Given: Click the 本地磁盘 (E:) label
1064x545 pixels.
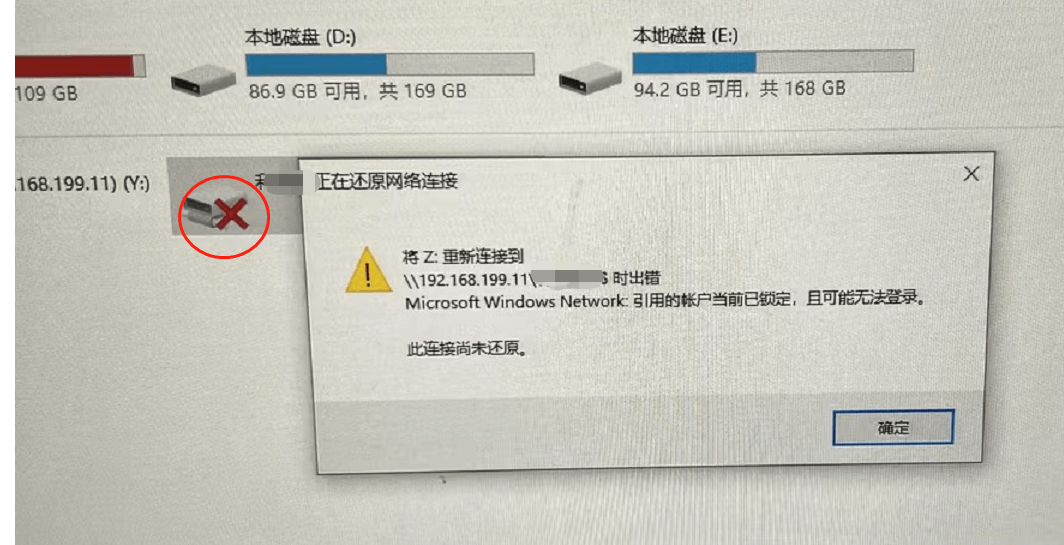Looking at the screenshot, I should (x=685, y=36).
